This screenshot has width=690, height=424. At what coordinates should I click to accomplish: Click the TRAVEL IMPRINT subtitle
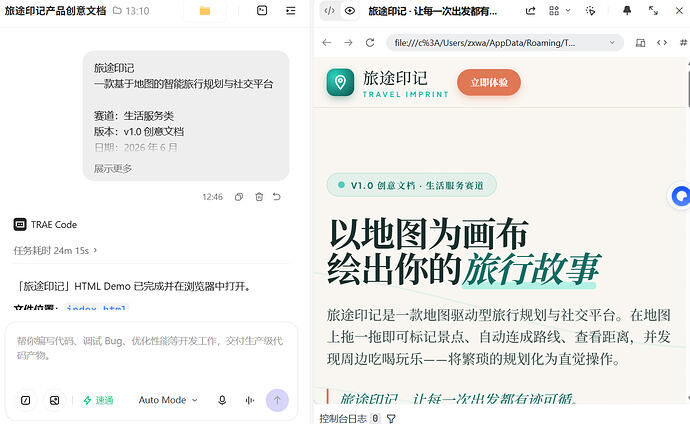405,94
